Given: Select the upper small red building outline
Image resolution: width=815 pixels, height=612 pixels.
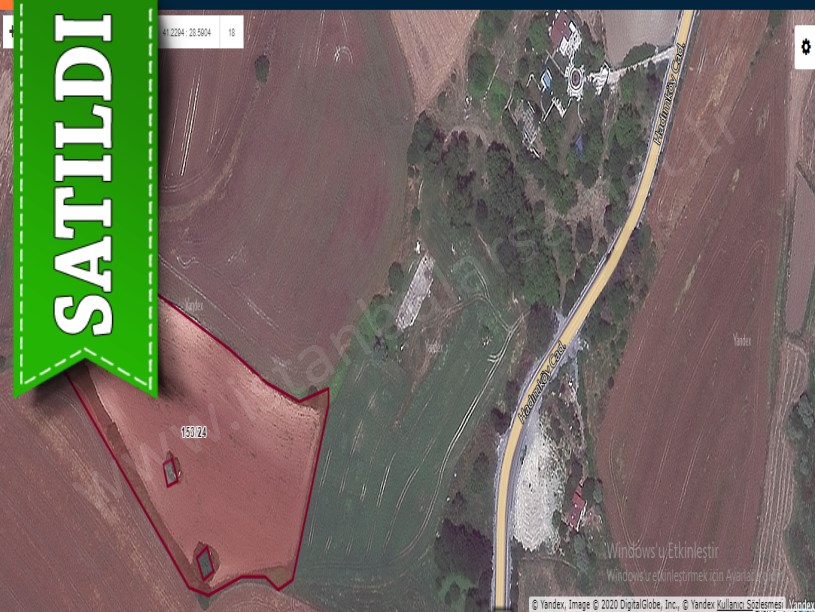Looking at the screenshot, I should coord(172,469).
